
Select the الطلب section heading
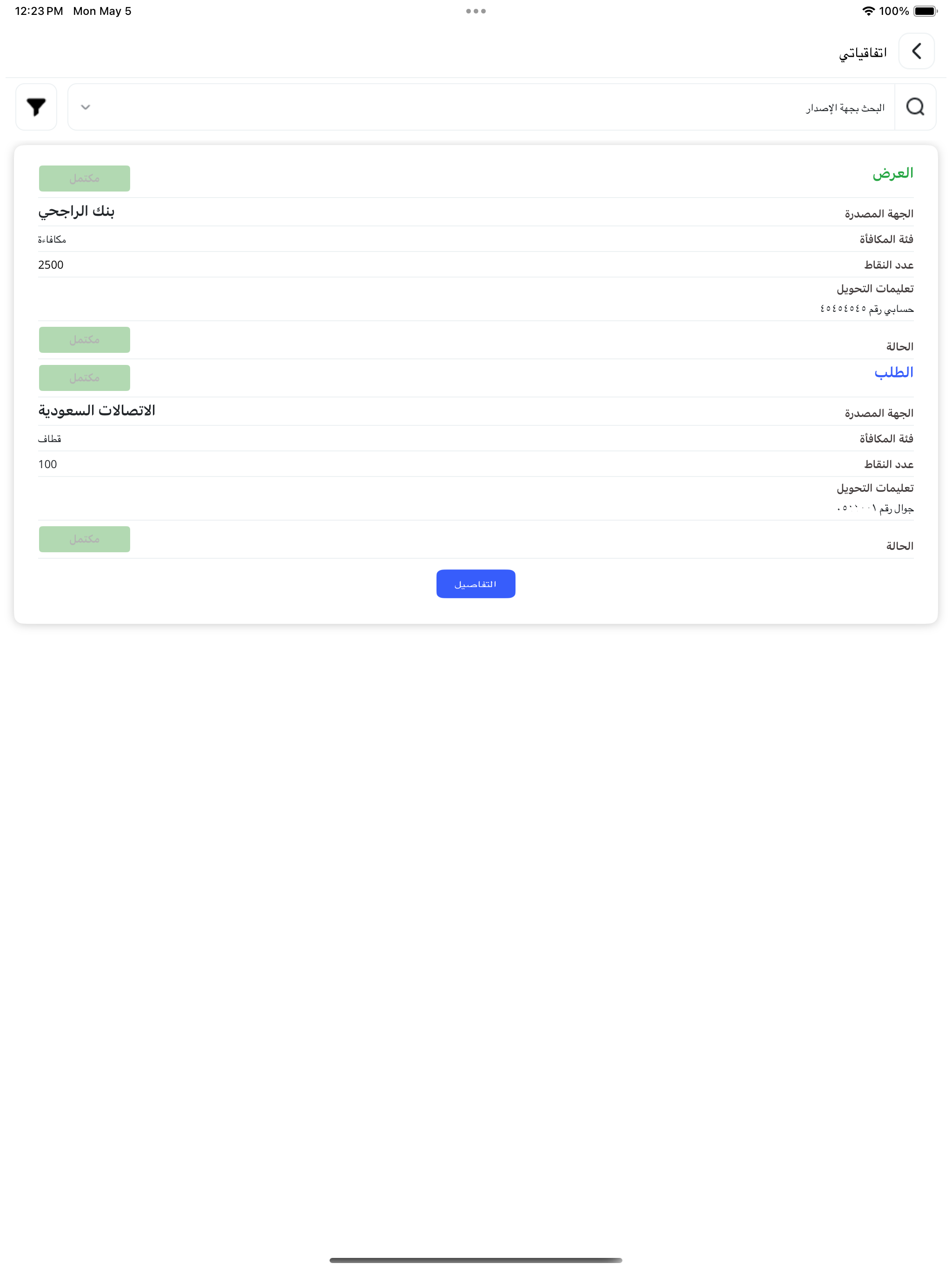(x=893, y=373)
